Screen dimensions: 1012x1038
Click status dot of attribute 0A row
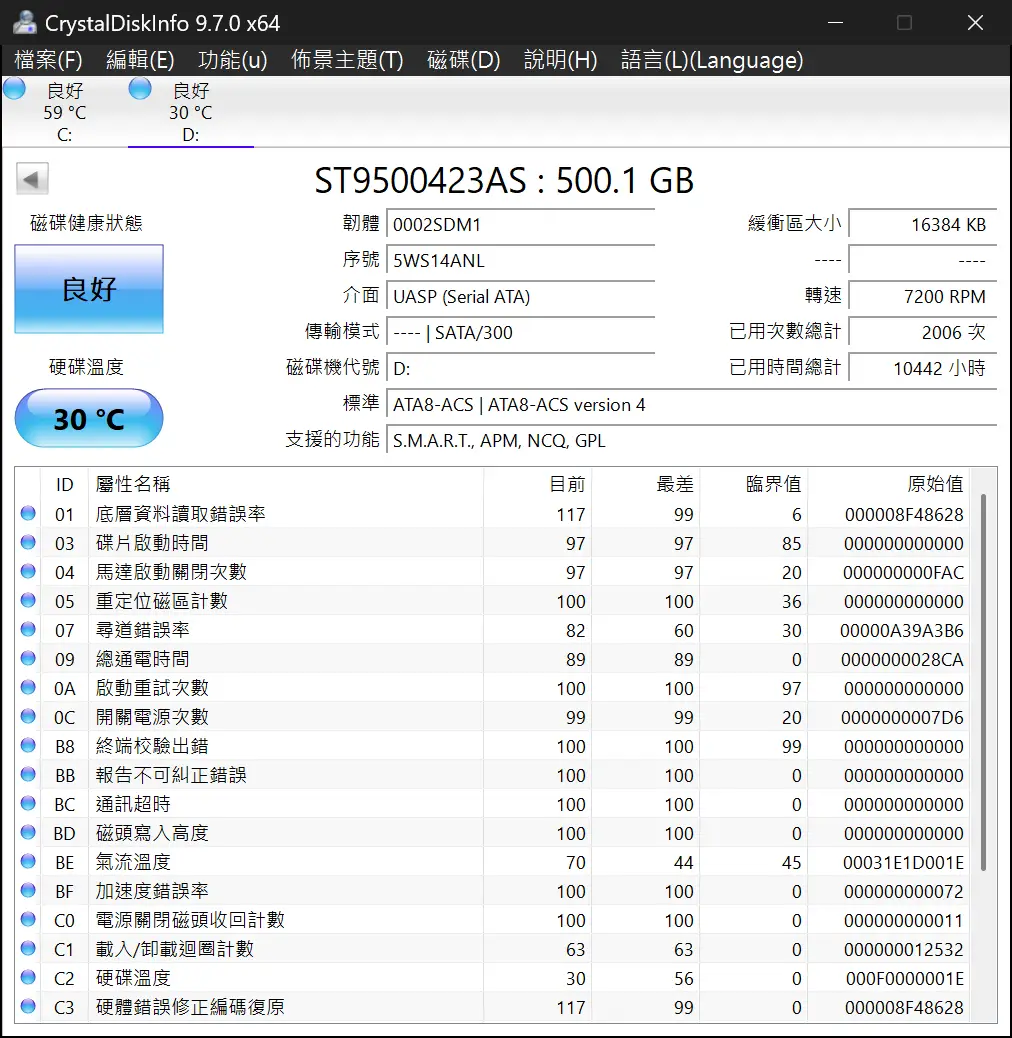28,687
